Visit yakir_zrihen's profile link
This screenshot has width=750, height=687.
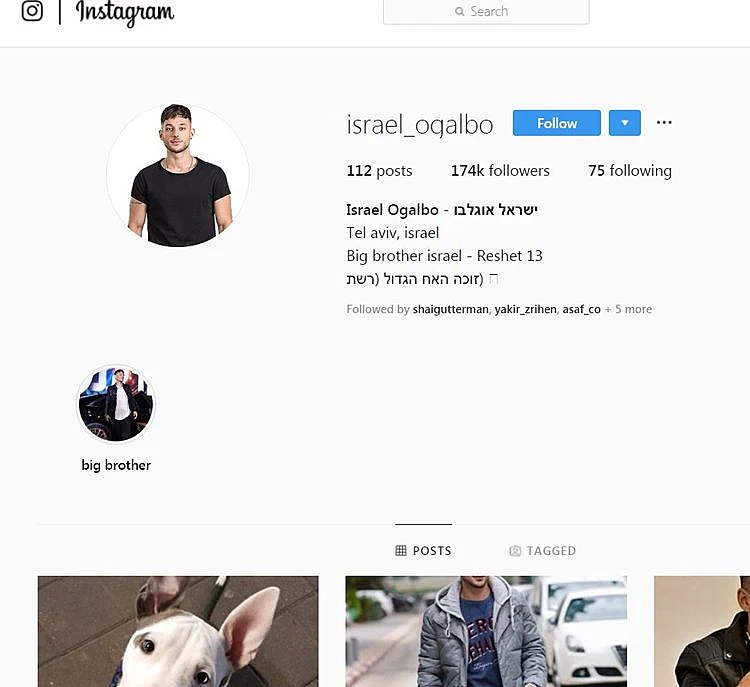(526, 310)
